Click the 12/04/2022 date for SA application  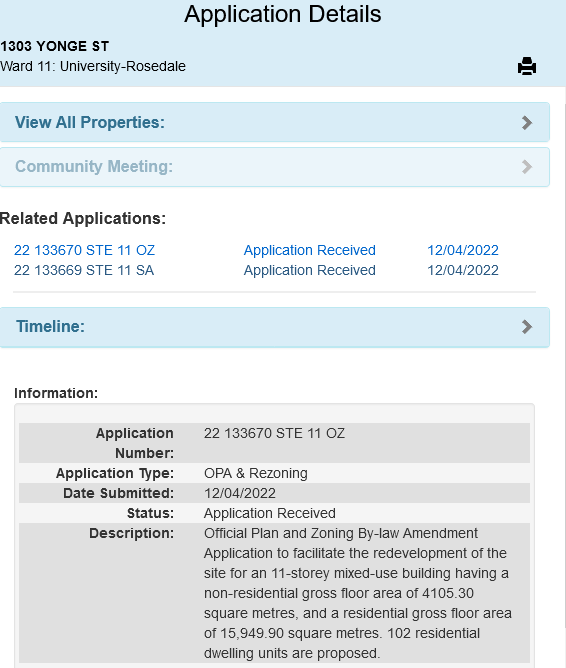click(463, 270)
